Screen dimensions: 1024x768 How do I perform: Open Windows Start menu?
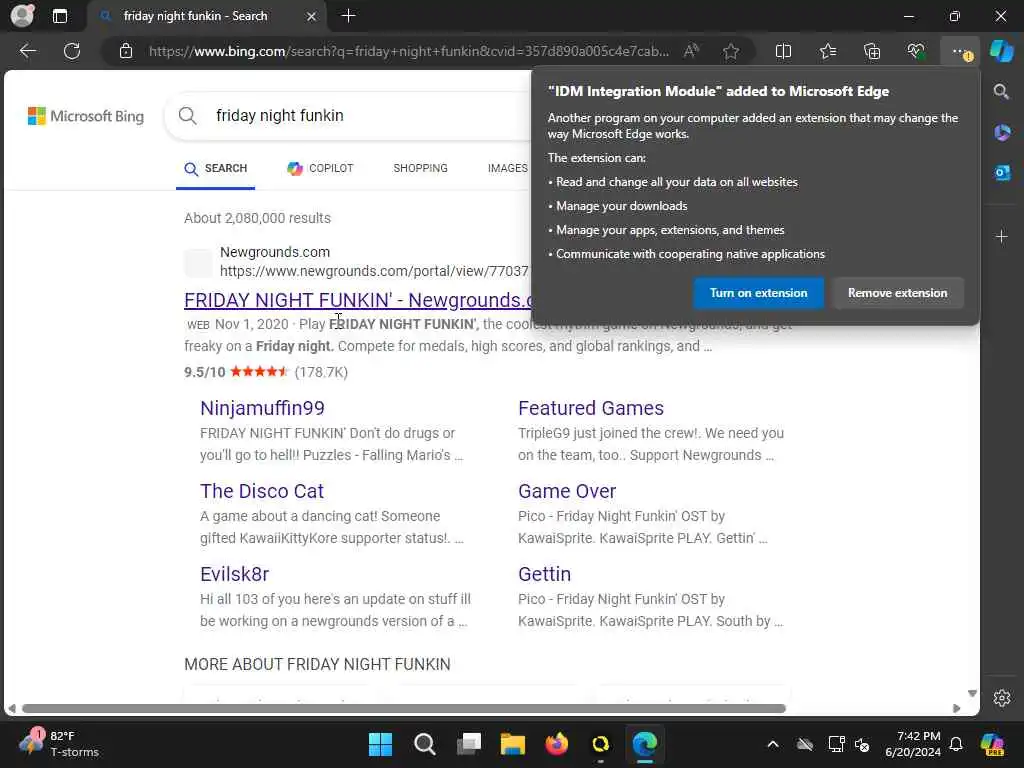click(380, 744)
